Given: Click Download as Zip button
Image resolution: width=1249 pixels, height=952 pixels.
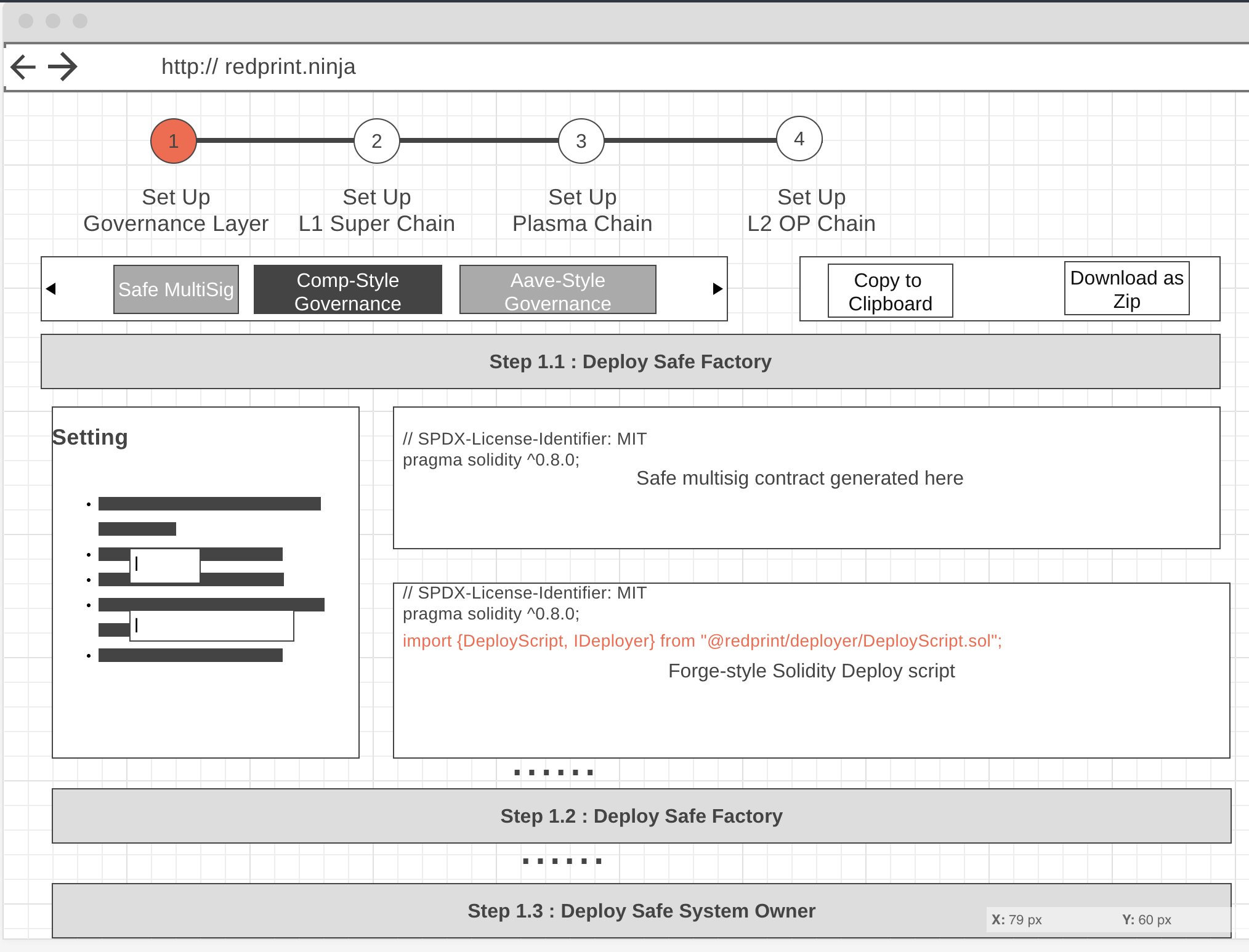Looking at the screenshot, I should click(1126, 289).
